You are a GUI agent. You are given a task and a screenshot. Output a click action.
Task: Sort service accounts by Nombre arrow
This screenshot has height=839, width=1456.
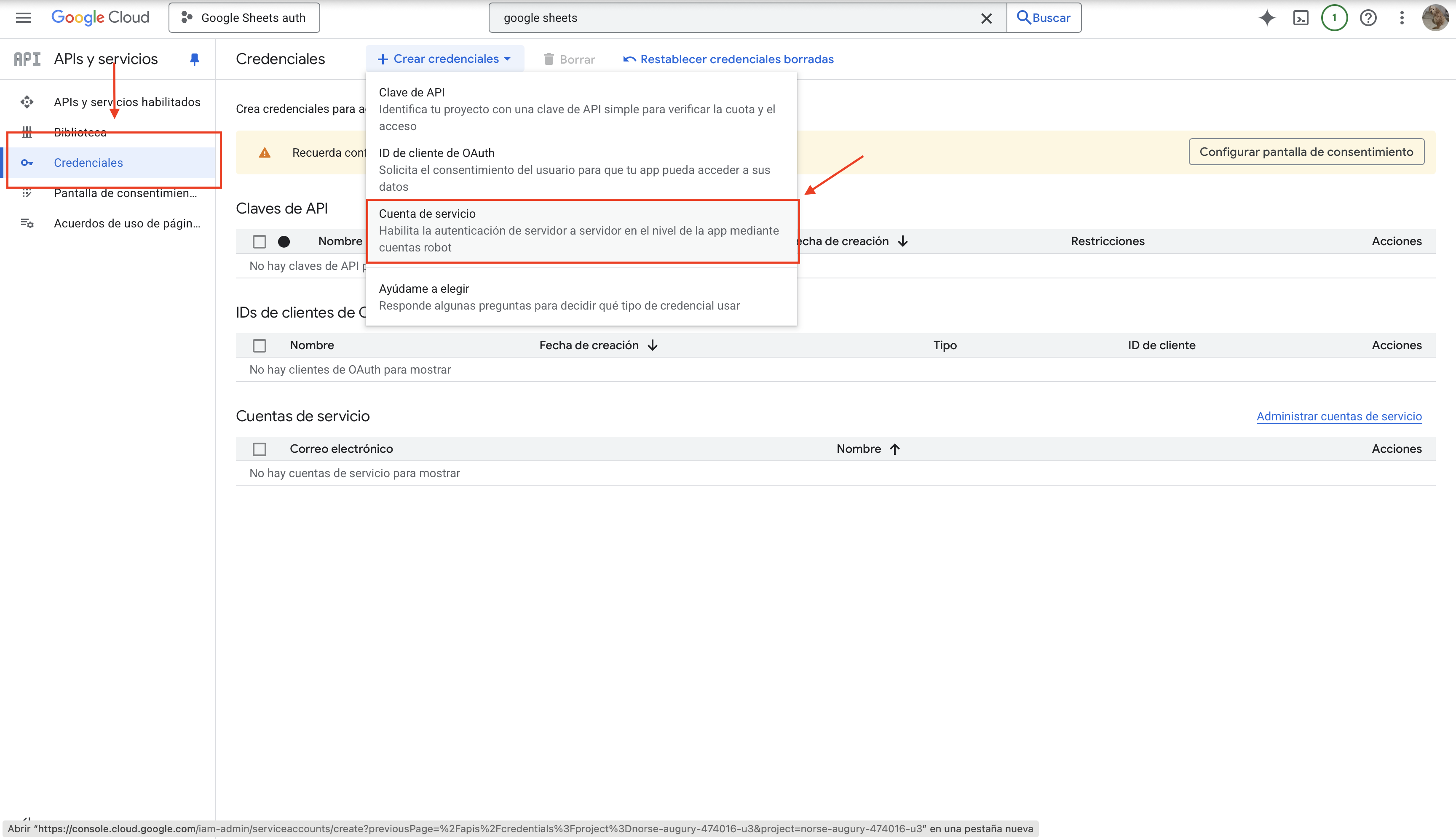[894, 449]
